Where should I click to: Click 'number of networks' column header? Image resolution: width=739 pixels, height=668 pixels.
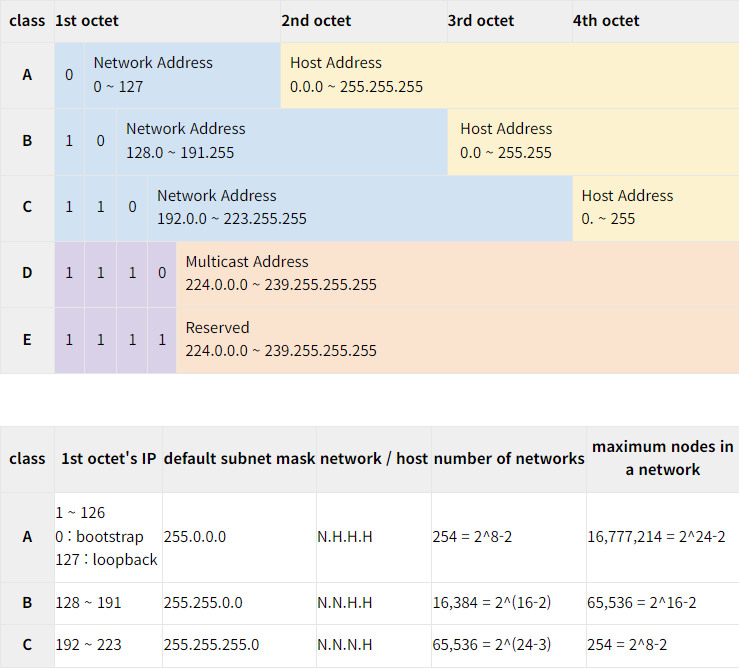(x=509, y=459)
